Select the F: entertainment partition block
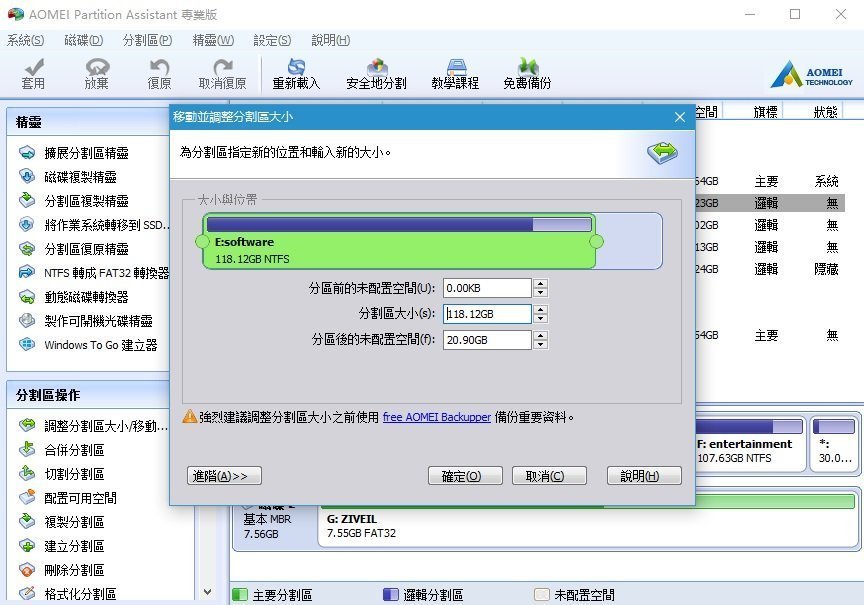Screen dimensions: 864x605 tap(750, 444)
